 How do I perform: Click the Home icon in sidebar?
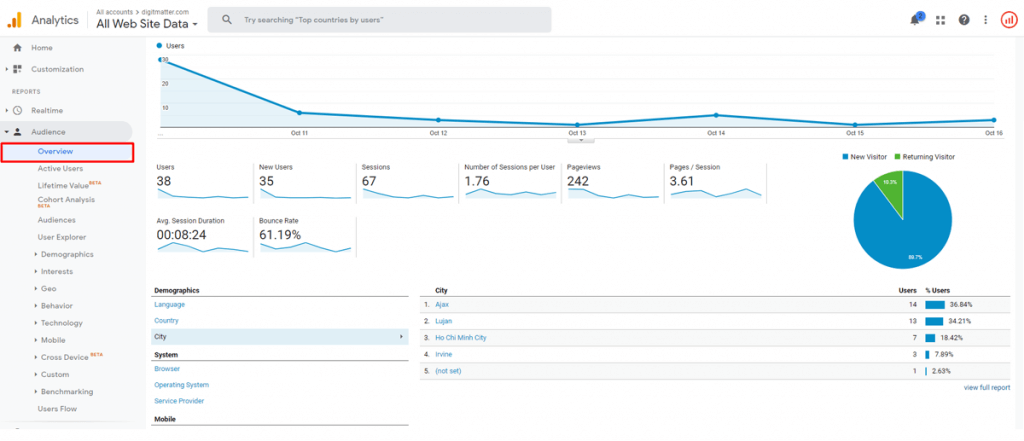tap(17, 48)
